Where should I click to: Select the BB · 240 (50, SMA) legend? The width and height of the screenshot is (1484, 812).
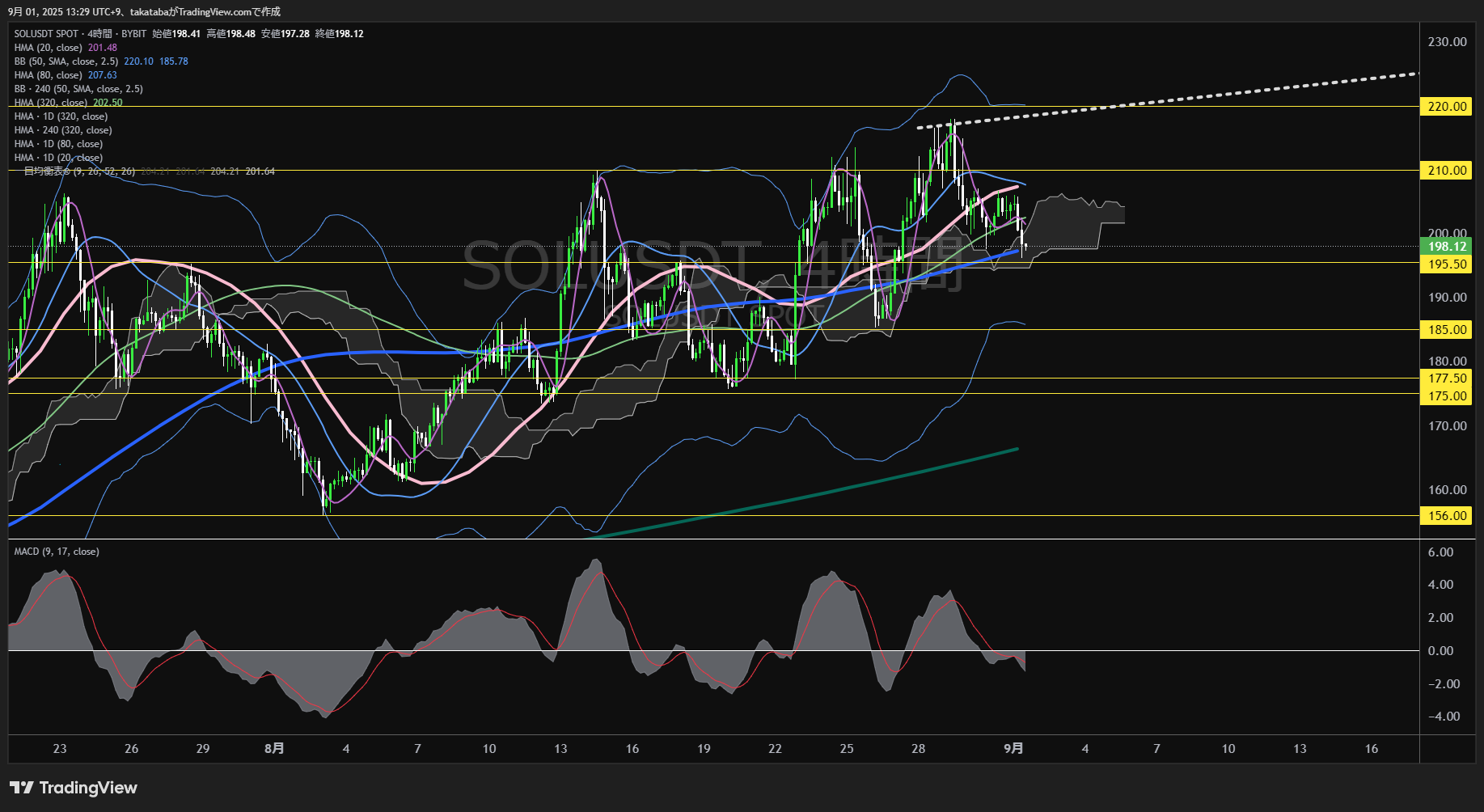pyautogui.click(x=78, y=89)
